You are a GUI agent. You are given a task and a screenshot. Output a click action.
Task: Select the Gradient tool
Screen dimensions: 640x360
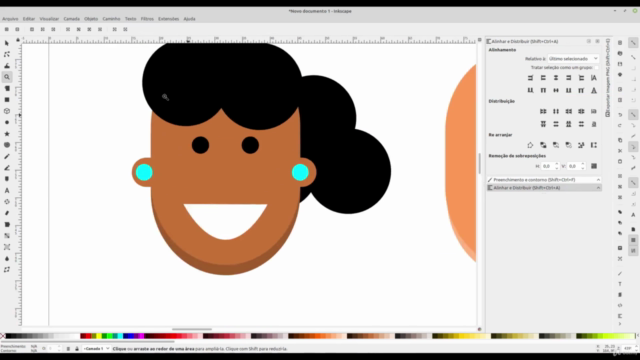7,236
